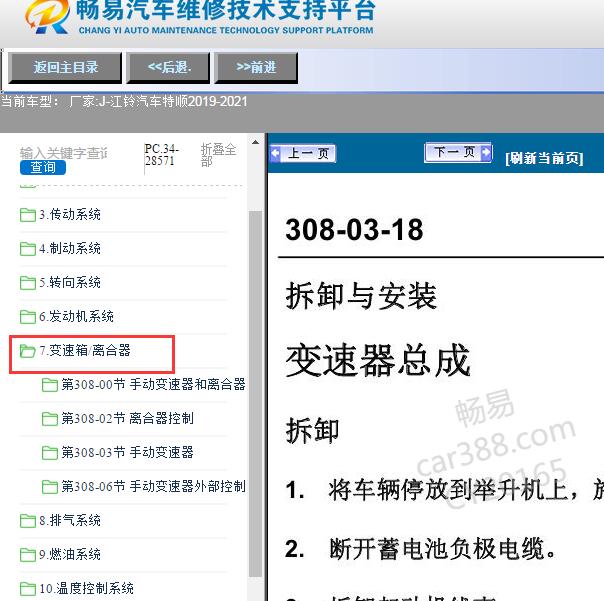Click the 拆卸与安装 heading
The image size is (604, 601).
pyautogui.click(x=361, y=296)
